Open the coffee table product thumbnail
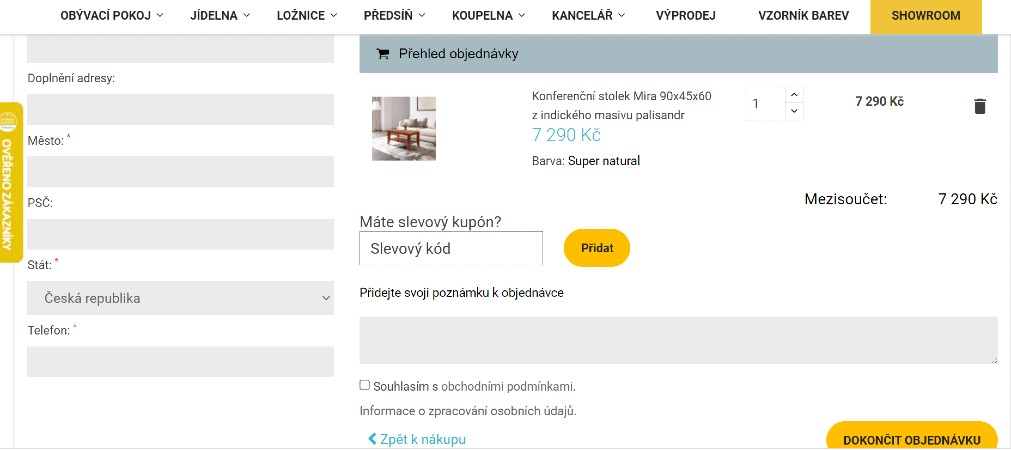Image resolution: width=1011 pixels, height=450 pixels. click(404, 128)
